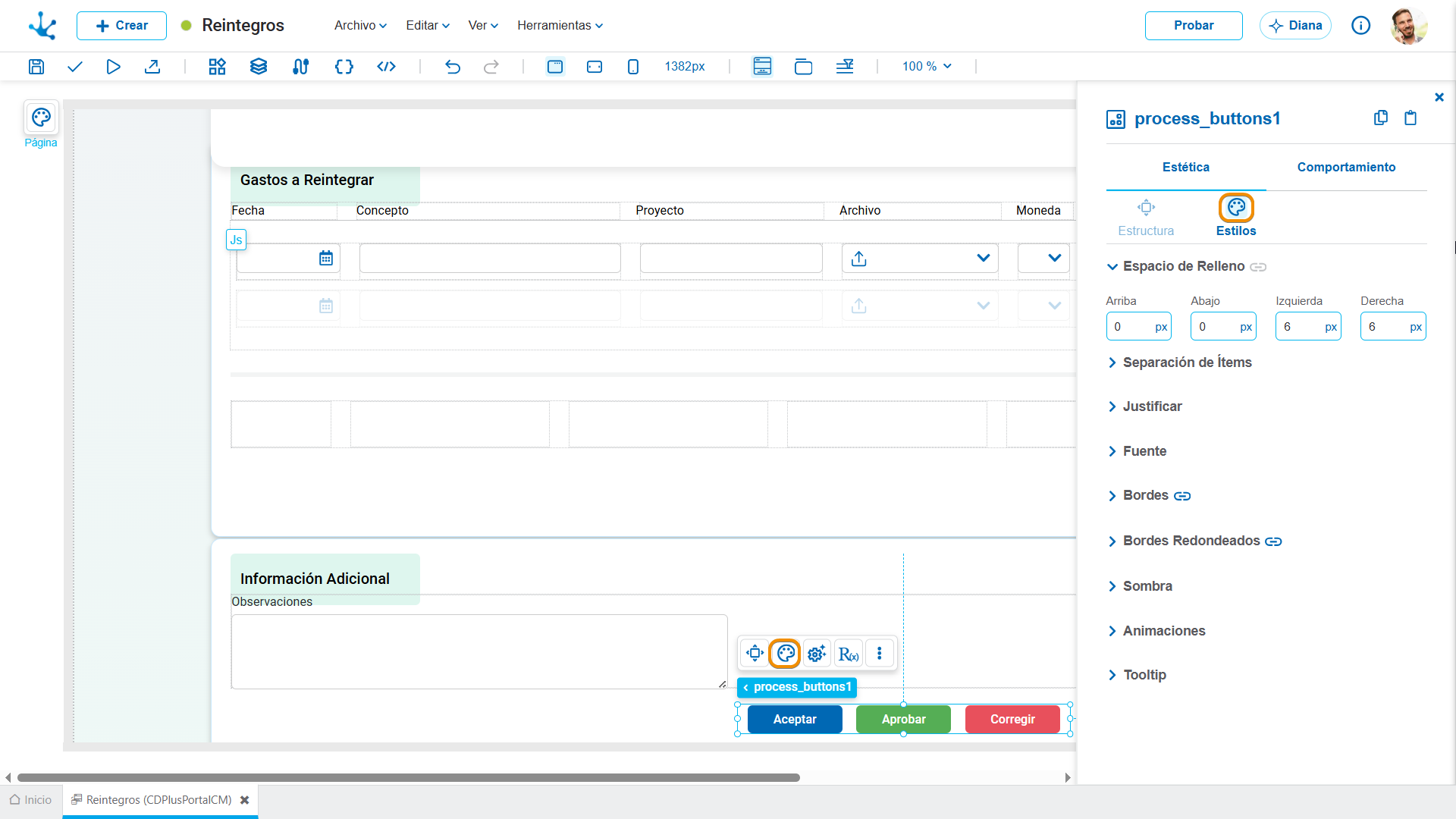Screen dimensions: 1456x819
Task: Select the mobile device view icon
Action: (x=633, y=67)
